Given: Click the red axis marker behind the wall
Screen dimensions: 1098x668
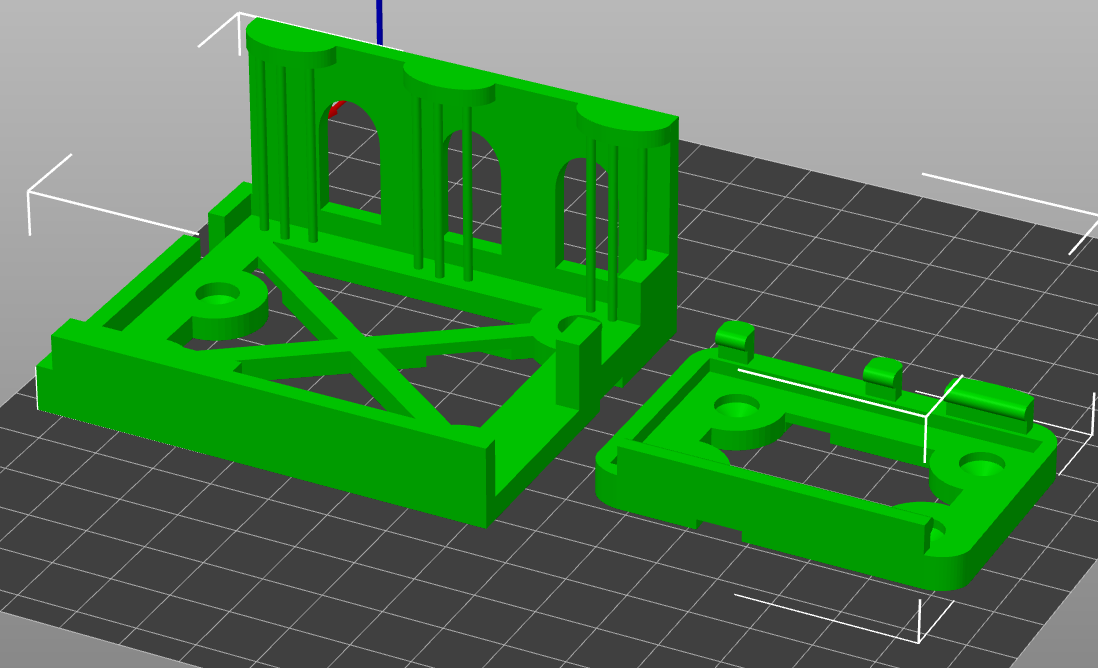Looking at the screenshot, I should 337,106.
